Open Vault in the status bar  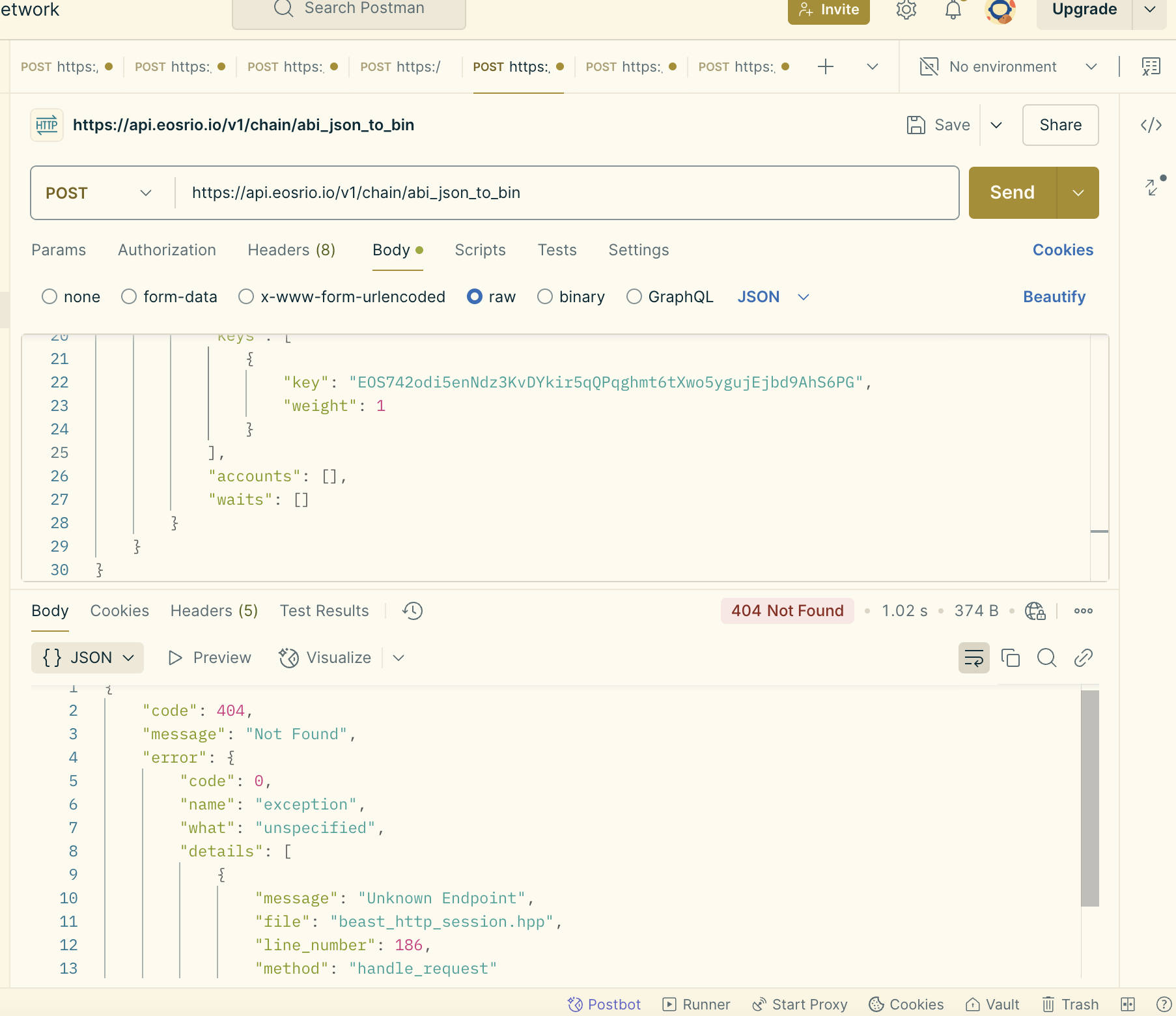992,1004
